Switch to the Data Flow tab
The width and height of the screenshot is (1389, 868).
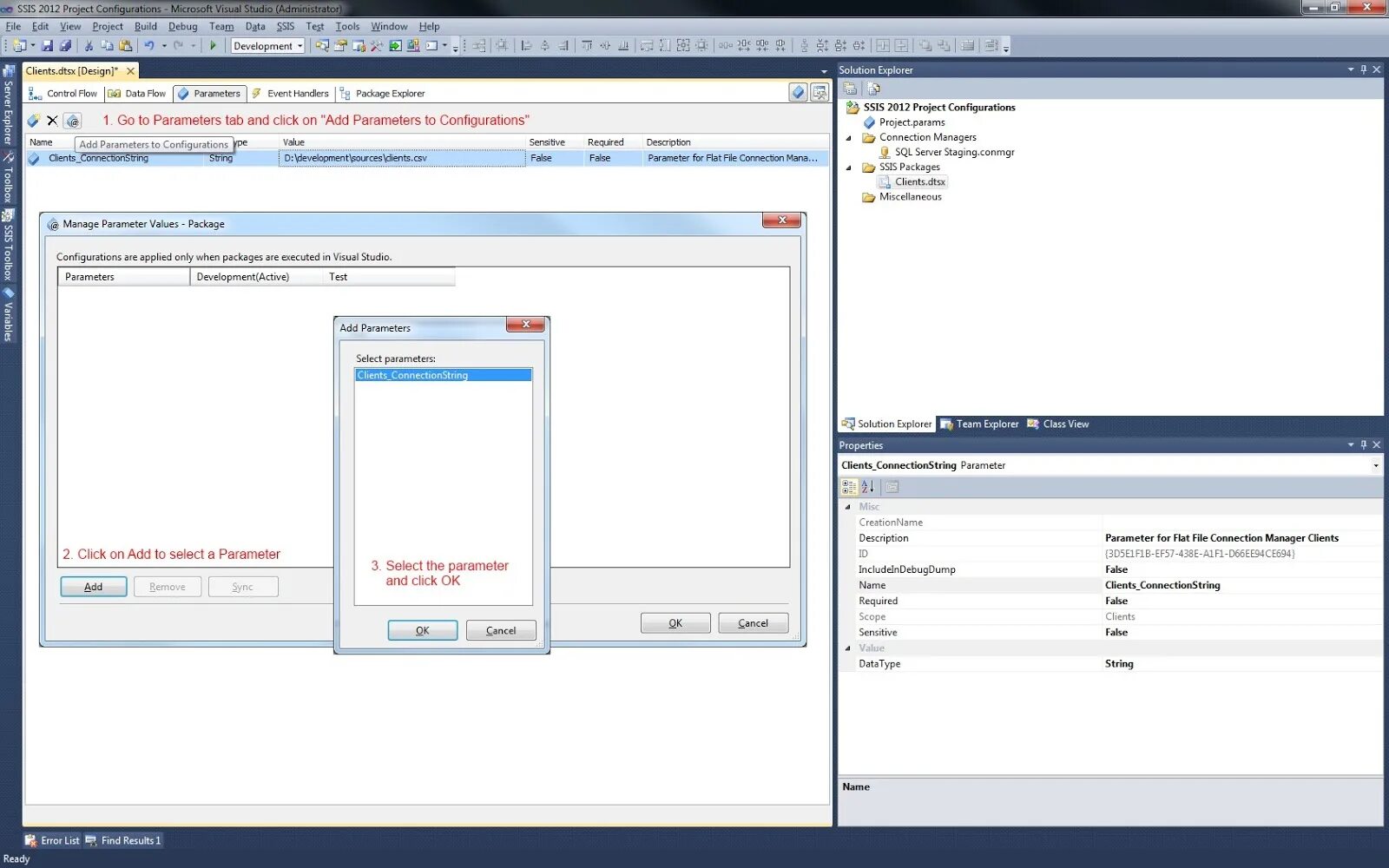136,94
